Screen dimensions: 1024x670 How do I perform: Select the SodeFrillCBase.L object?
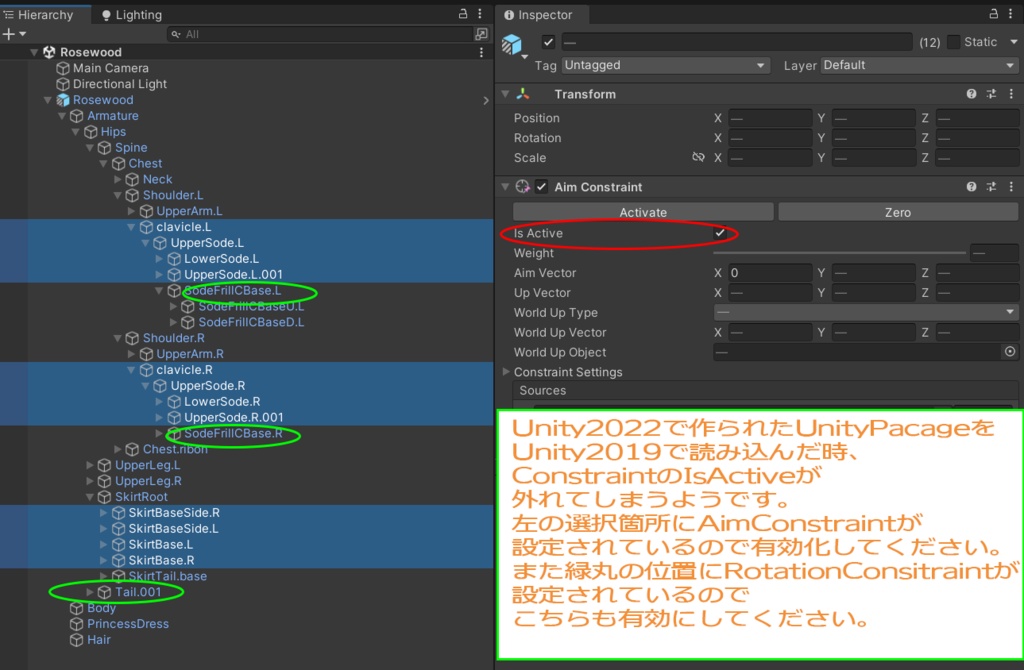tap(232, 291)
